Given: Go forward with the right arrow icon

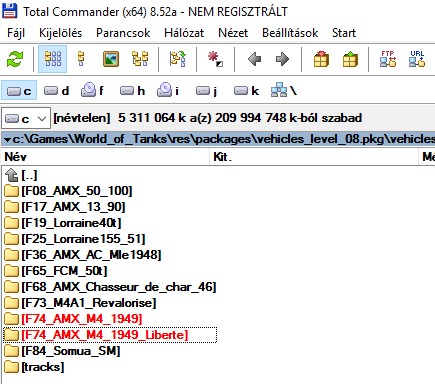Looking at the screenshot, I should tap(283, 59).
